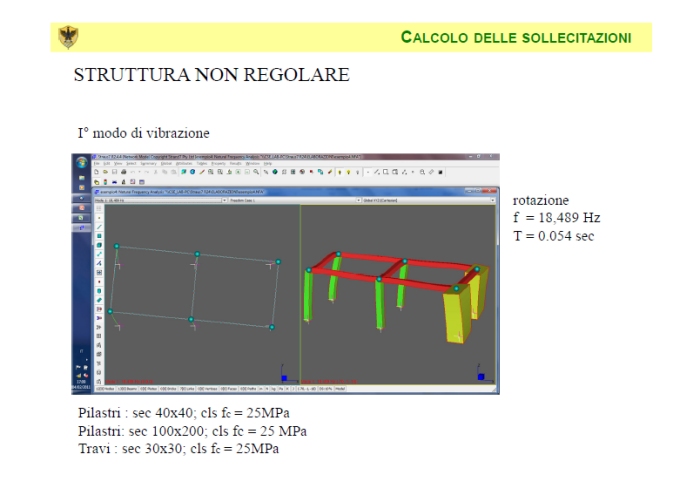700x495 pixels.
Task: Click the Windows Start orb button
Action: 80,163
